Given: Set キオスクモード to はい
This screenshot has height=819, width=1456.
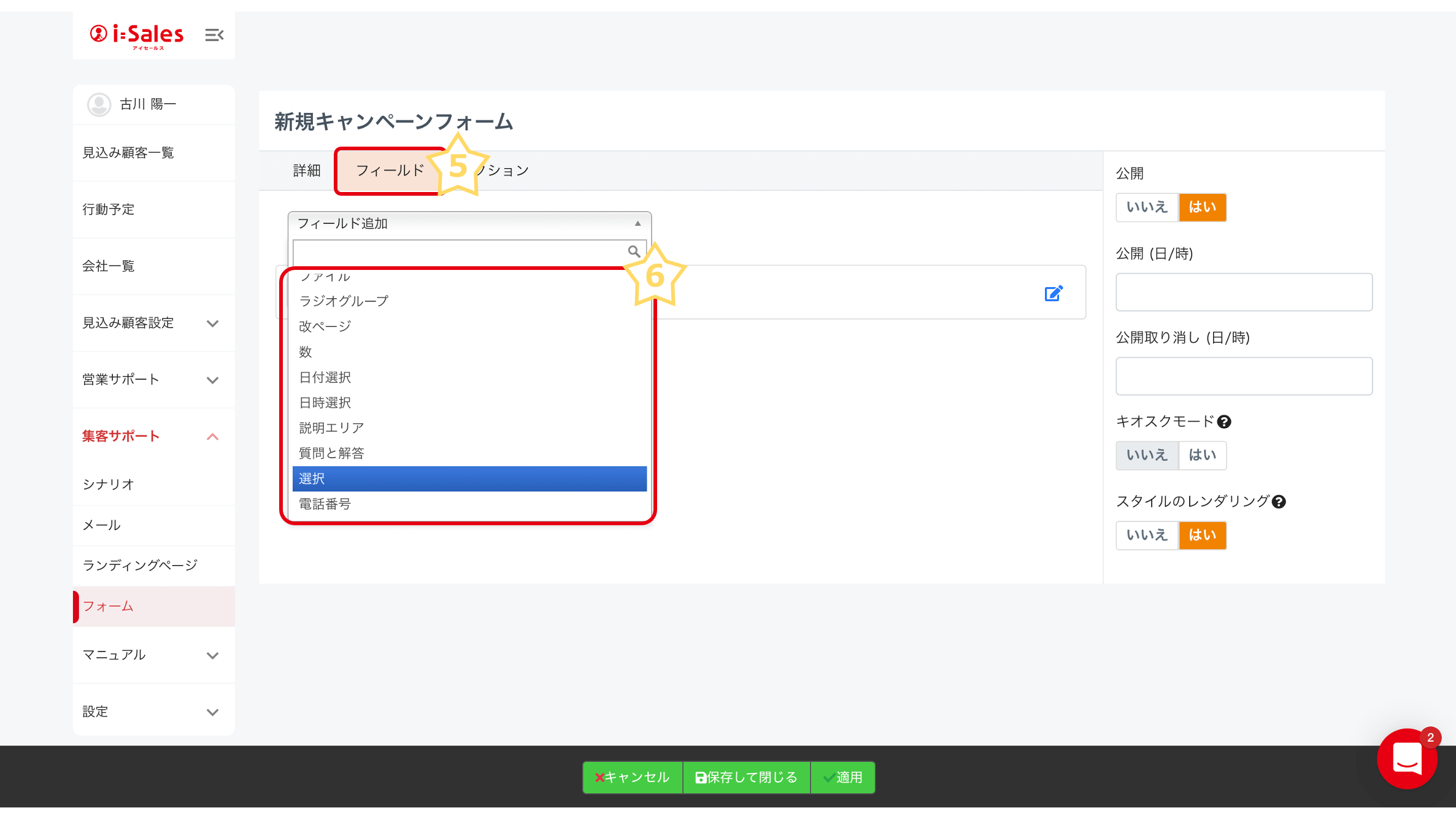Looking at the screenshot, I should 1202,455.
